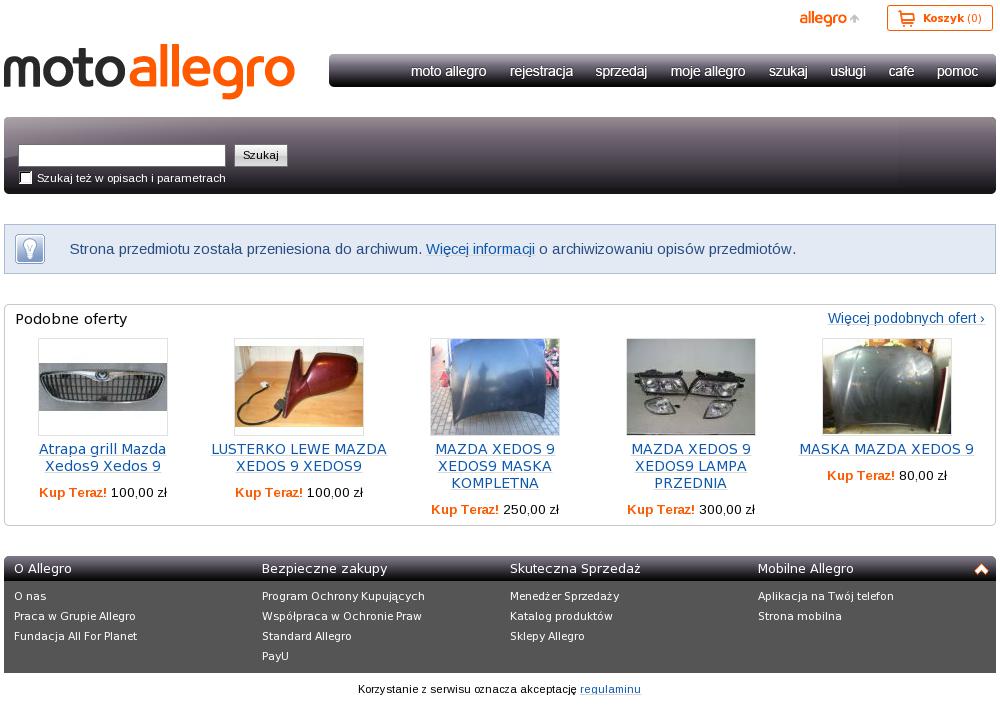Open 'Atrapa grill Mazda Xedos9 Xedos 9' link
The image size is (1000, 709).
pyautogui.click(x=103, y=458)
